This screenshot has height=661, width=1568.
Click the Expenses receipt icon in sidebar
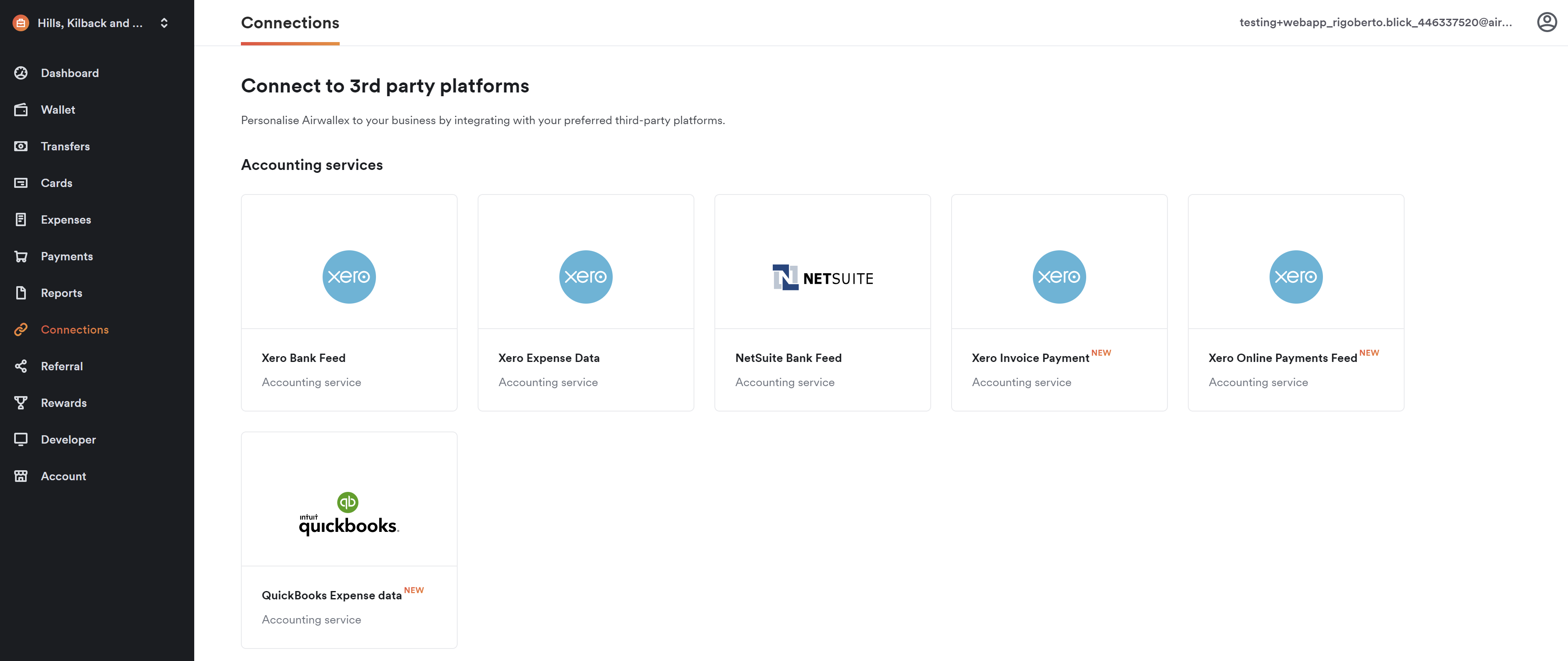click(21, 220)
